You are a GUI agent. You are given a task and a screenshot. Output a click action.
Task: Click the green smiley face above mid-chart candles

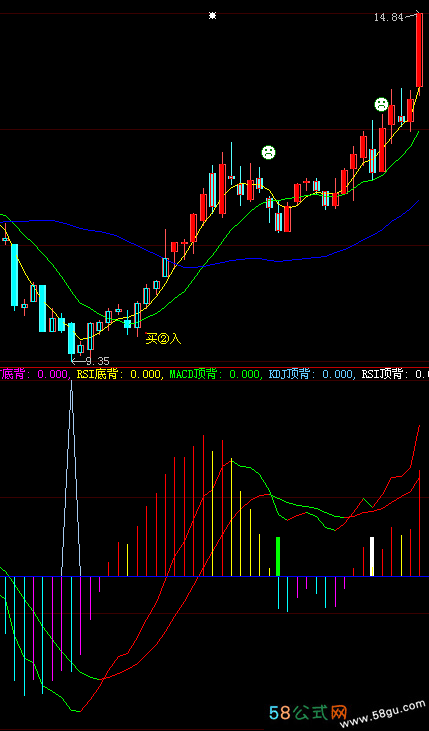click(268, 152)
